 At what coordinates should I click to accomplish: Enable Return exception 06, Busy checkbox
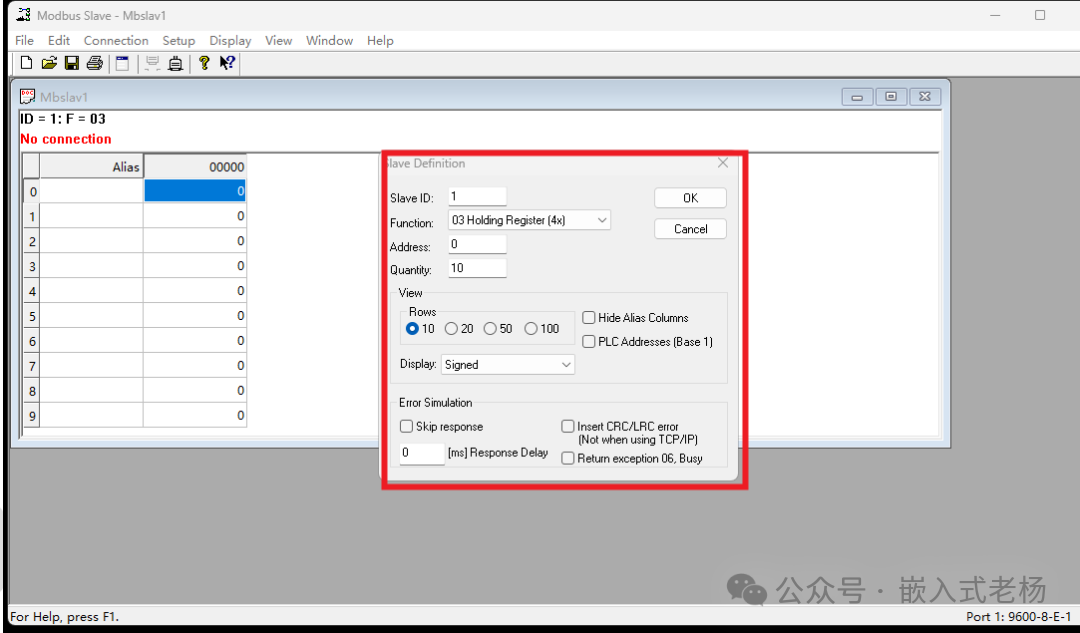click(568, 458)
